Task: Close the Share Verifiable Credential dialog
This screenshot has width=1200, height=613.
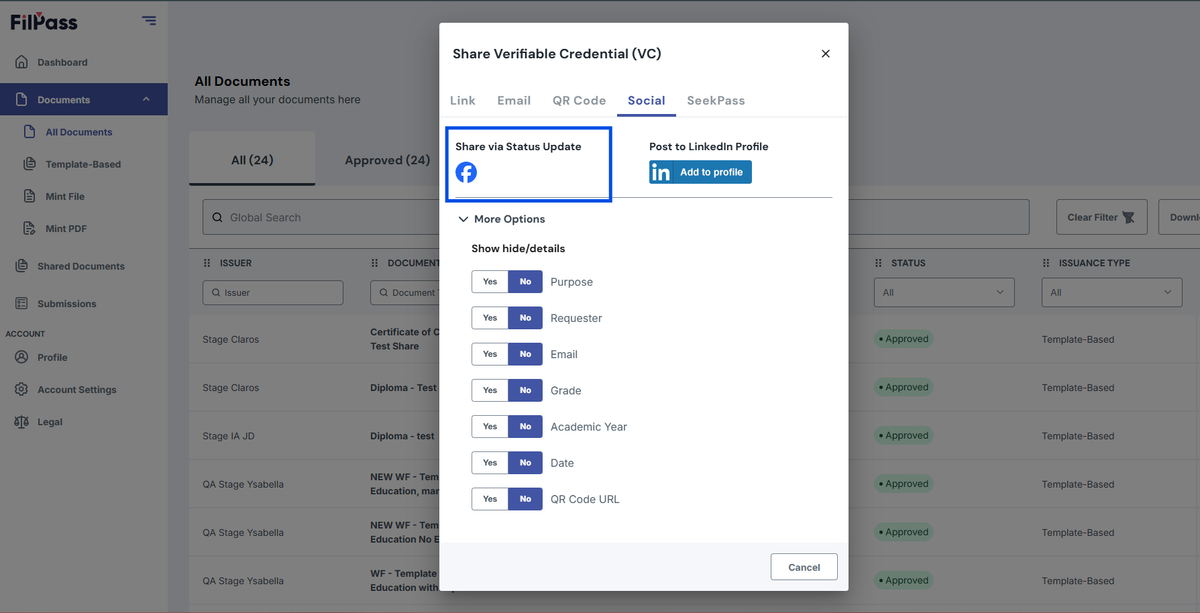Action: 825,54
